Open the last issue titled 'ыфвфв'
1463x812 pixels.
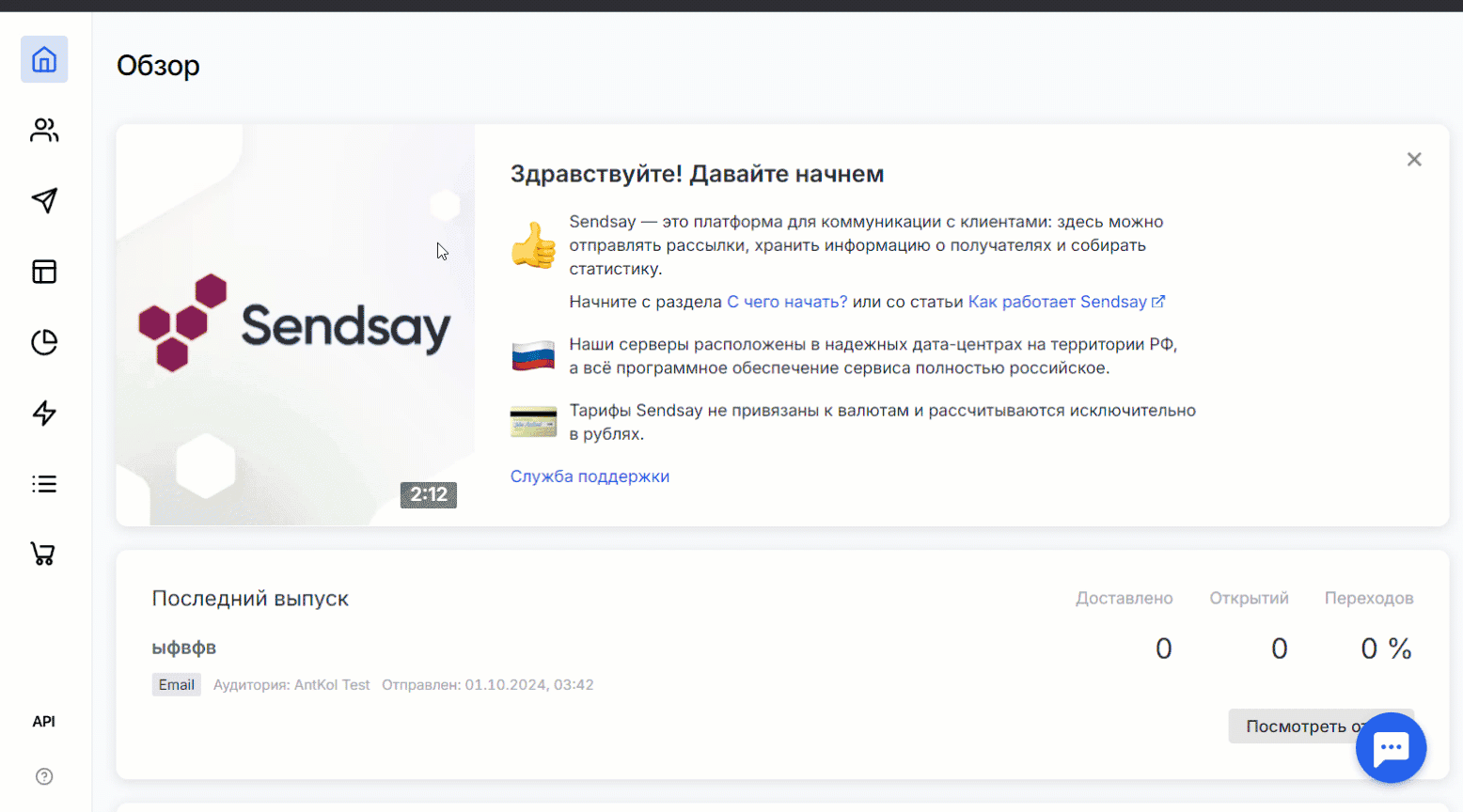click(184, 648)
